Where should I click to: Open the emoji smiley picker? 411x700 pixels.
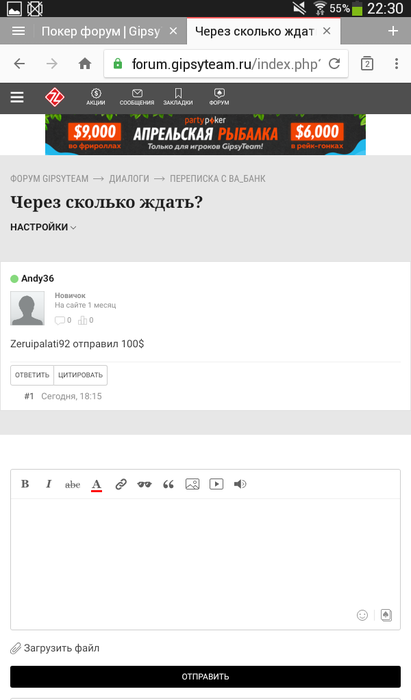point(362,615)
